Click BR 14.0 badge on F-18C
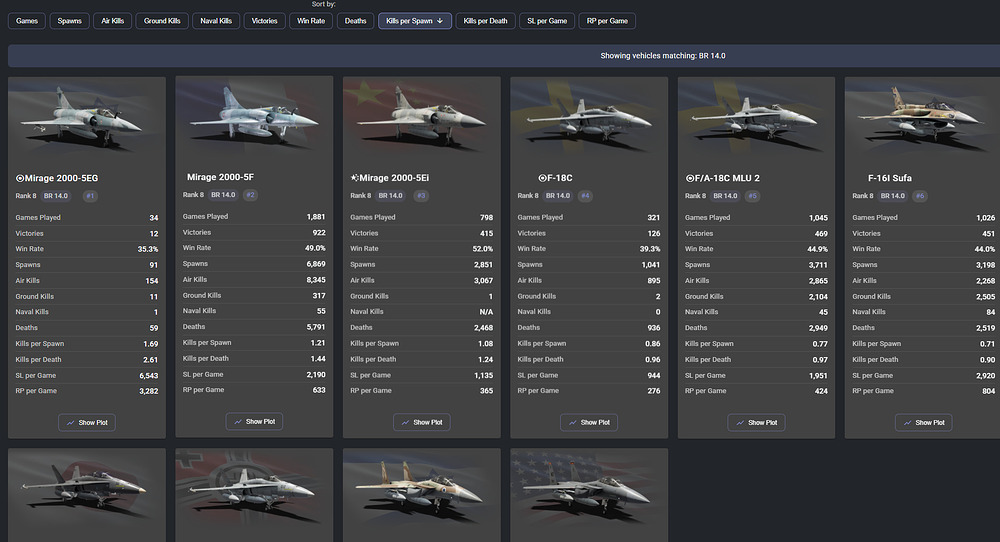The image size is (1000, 542). coord(558,196)
